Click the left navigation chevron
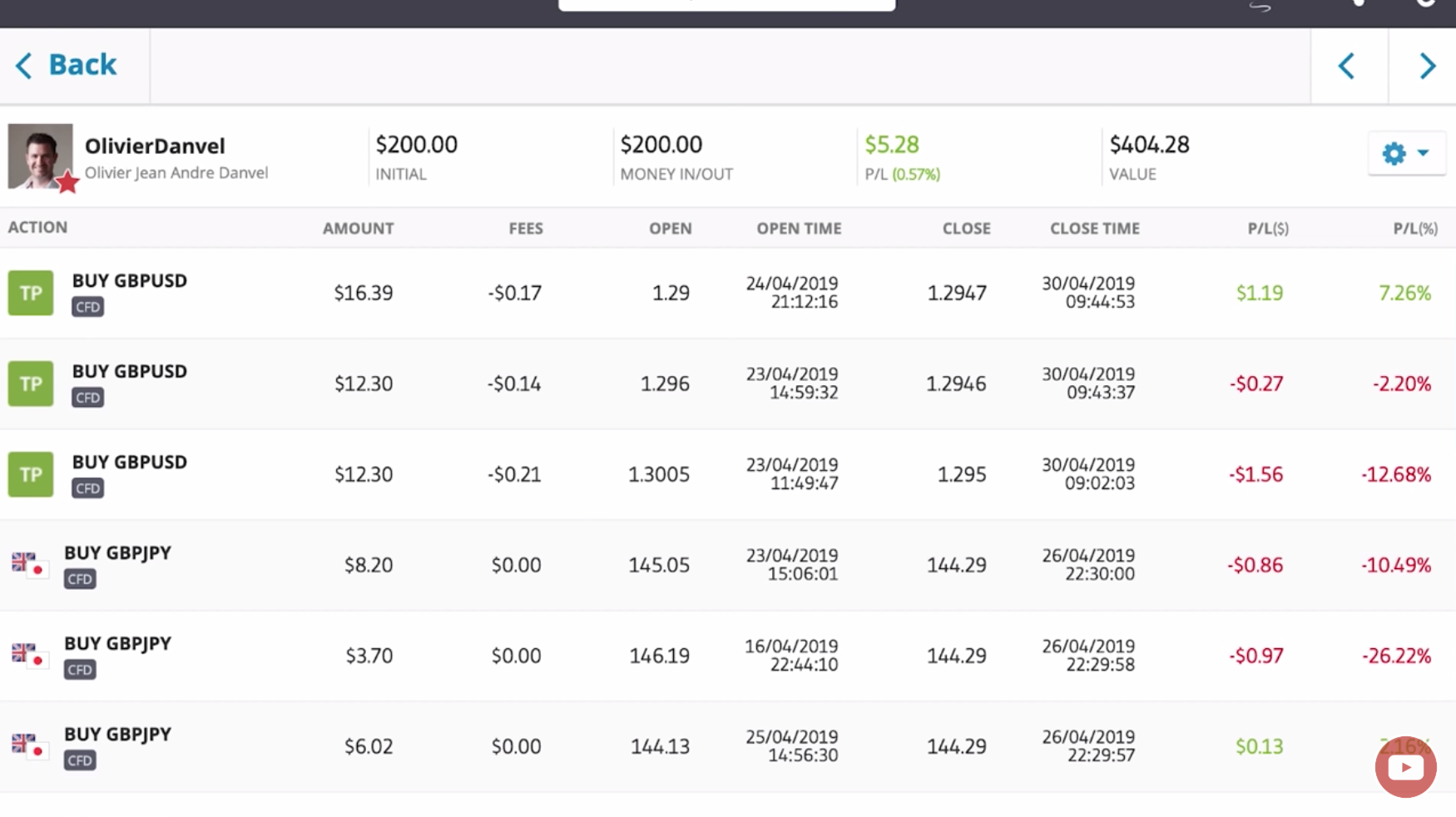The width and height of the screenshot is (1456, 817). pyautogui.click(x=1348, y=65)
